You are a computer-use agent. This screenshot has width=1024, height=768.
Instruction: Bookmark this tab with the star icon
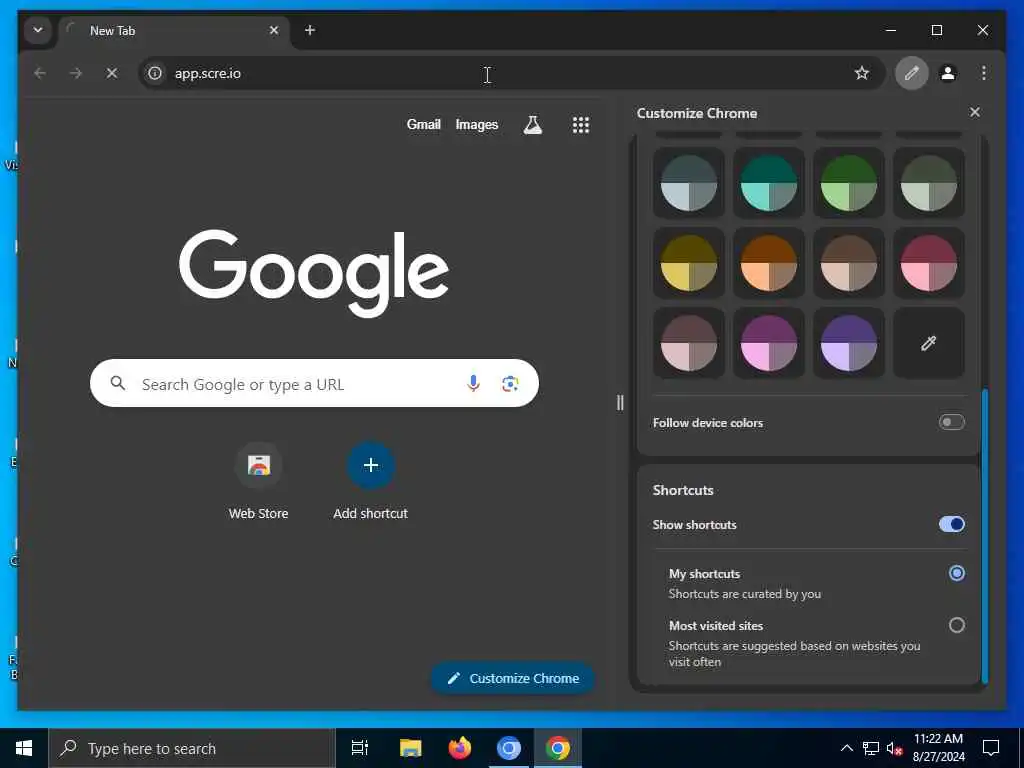862,73
